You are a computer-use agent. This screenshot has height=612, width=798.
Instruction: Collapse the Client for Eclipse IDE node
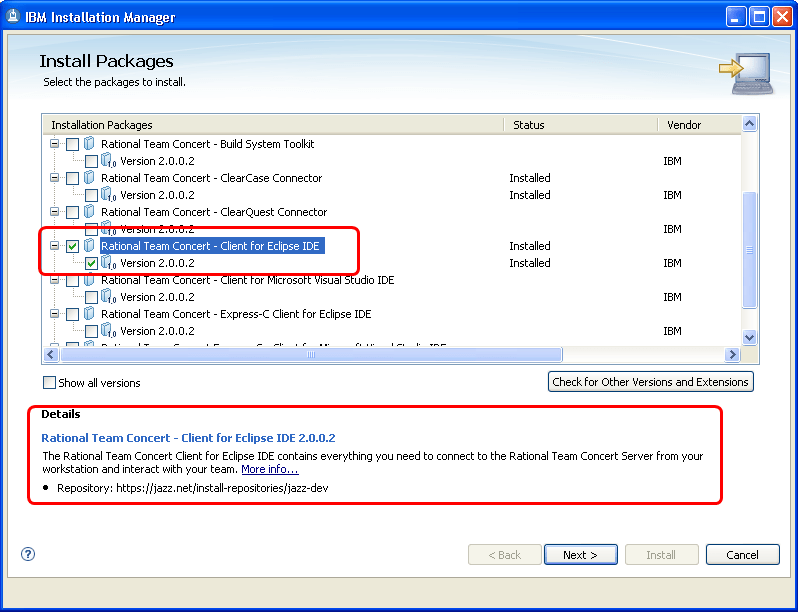(54, 246)
